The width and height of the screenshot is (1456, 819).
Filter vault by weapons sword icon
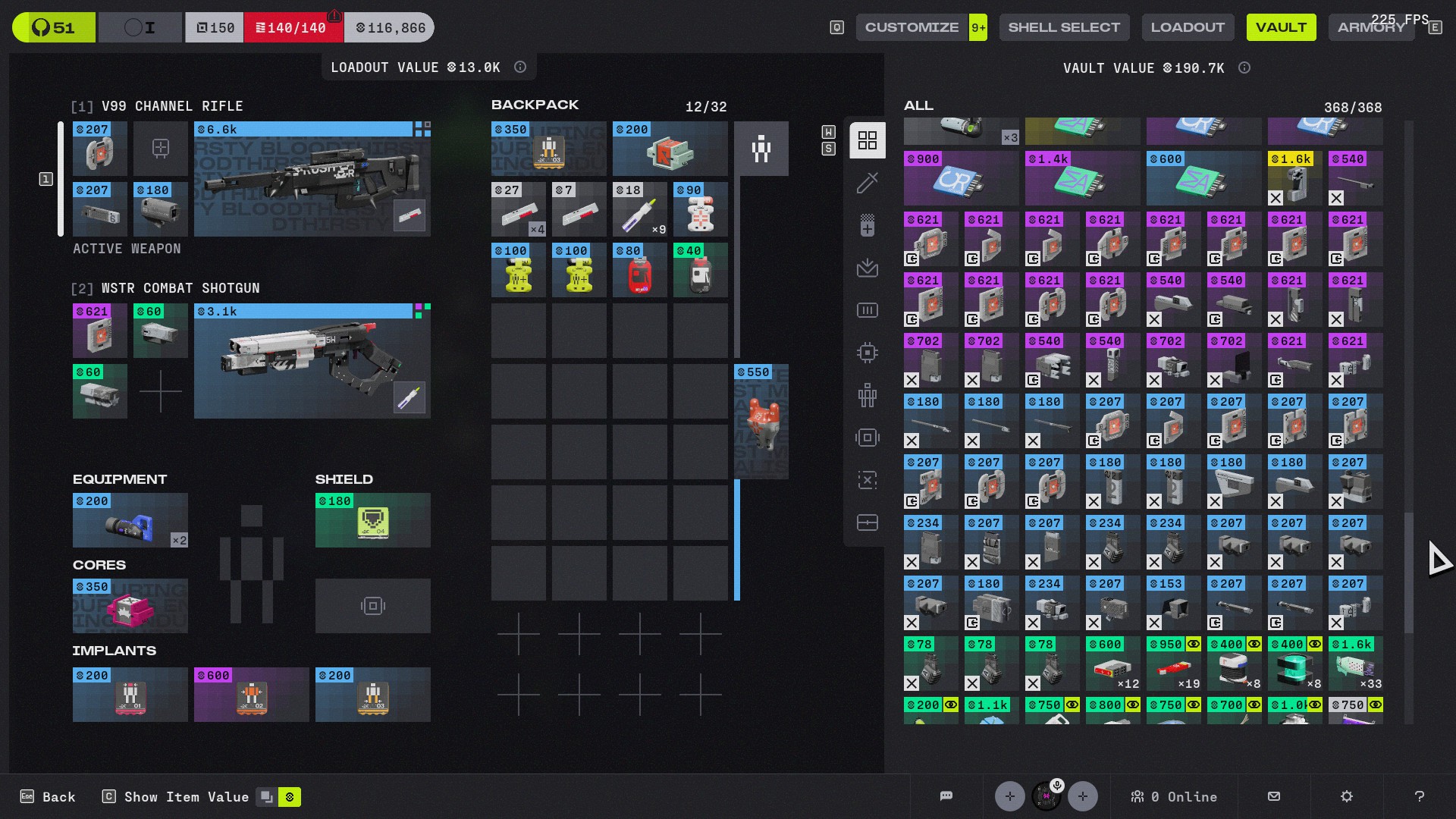point(868,183)
